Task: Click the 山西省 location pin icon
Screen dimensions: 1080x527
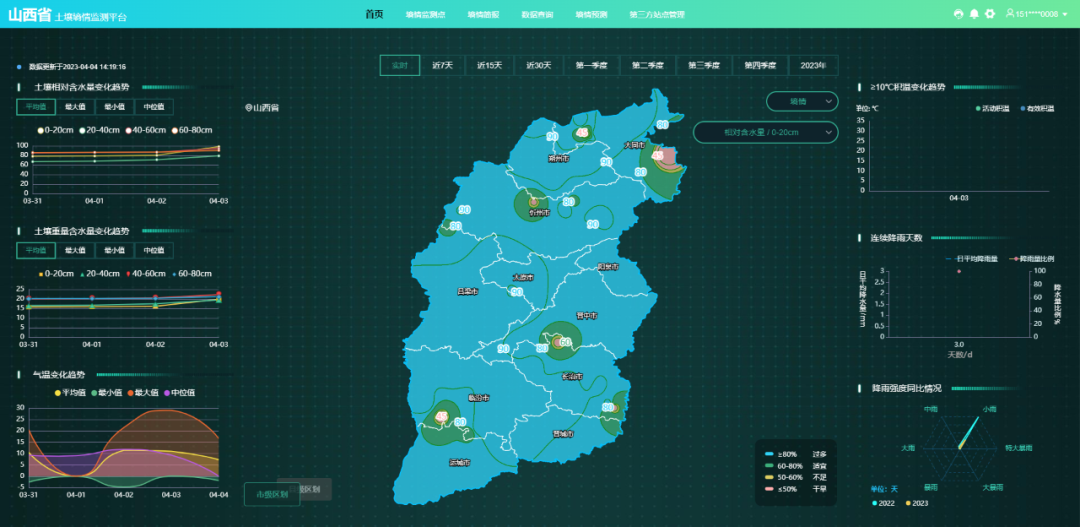Action: pyautogui.click(x=248, y=107)
